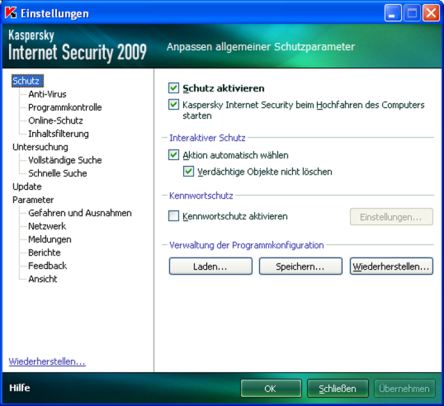This screenshot has height=406, width=444.
Task: Click the Kaspersky logo icon in title bar
Action: click(11, 13)
